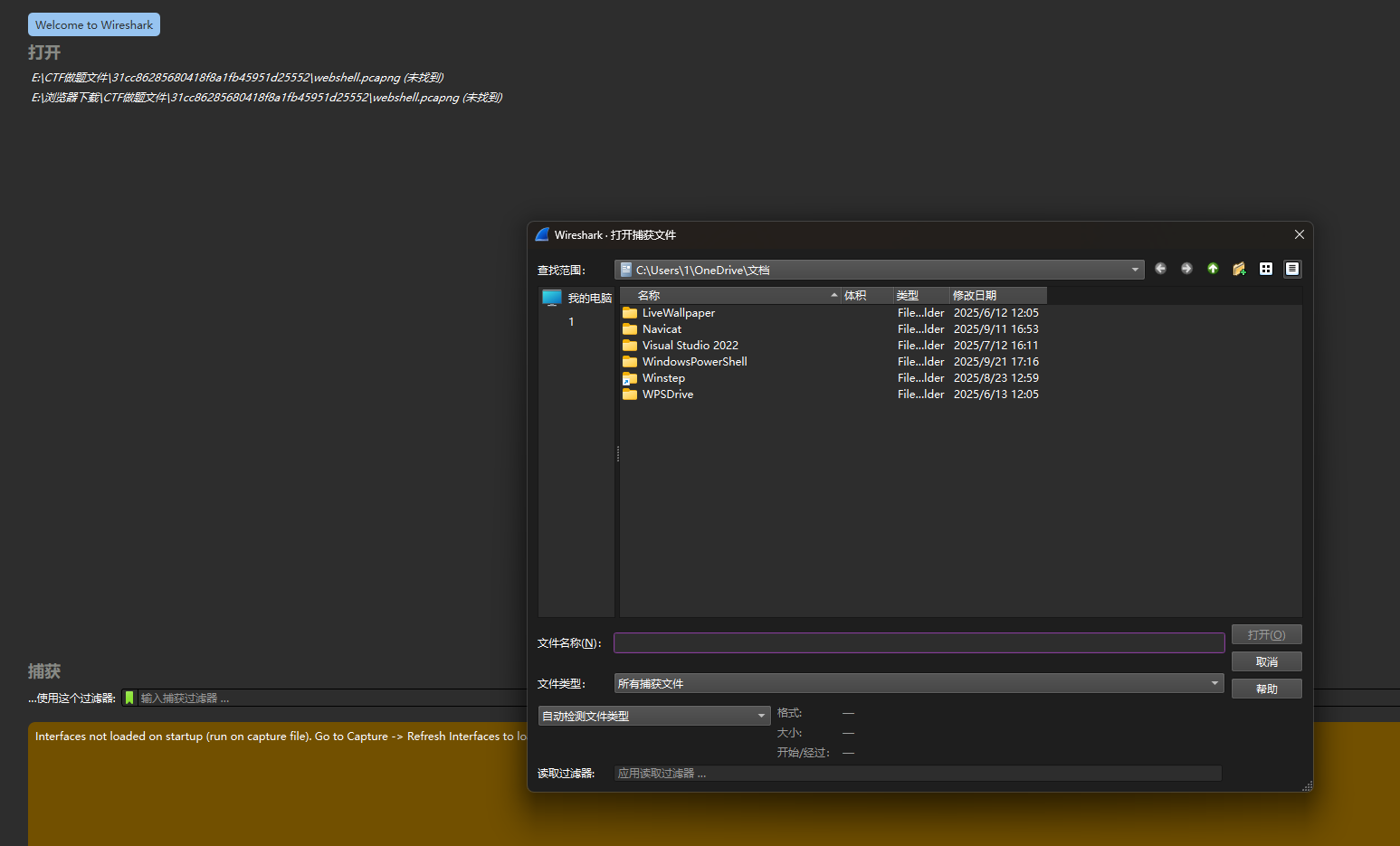Click the 打开(O) button
This screenshot has height=846, width=1400.
[1266, 634]
